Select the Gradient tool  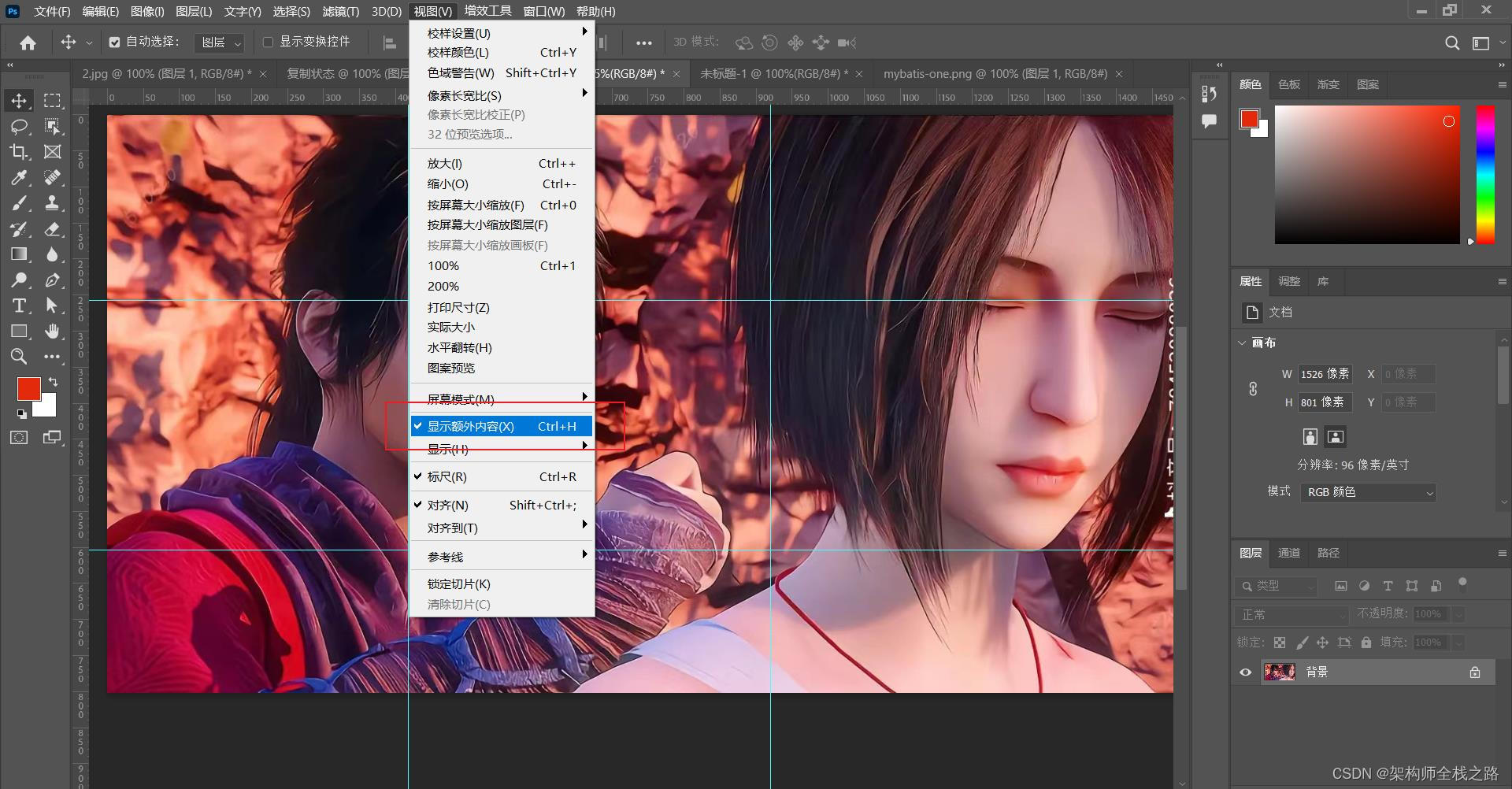[19, 254]
